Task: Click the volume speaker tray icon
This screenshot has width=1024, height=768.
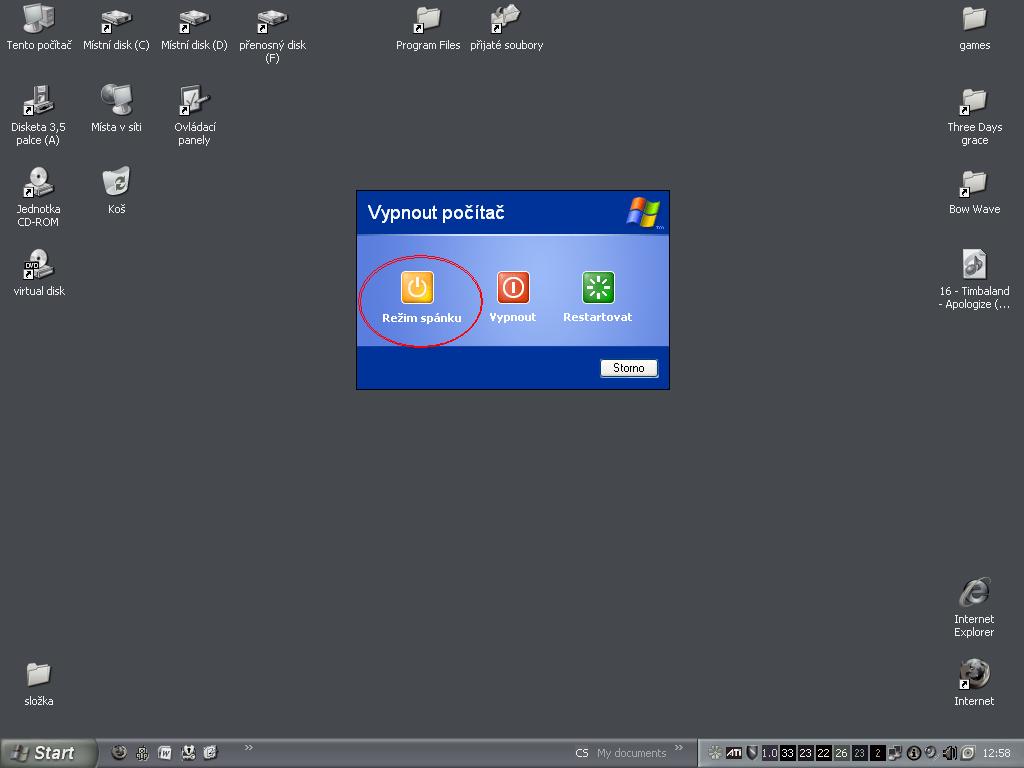Action: (950, 753)
